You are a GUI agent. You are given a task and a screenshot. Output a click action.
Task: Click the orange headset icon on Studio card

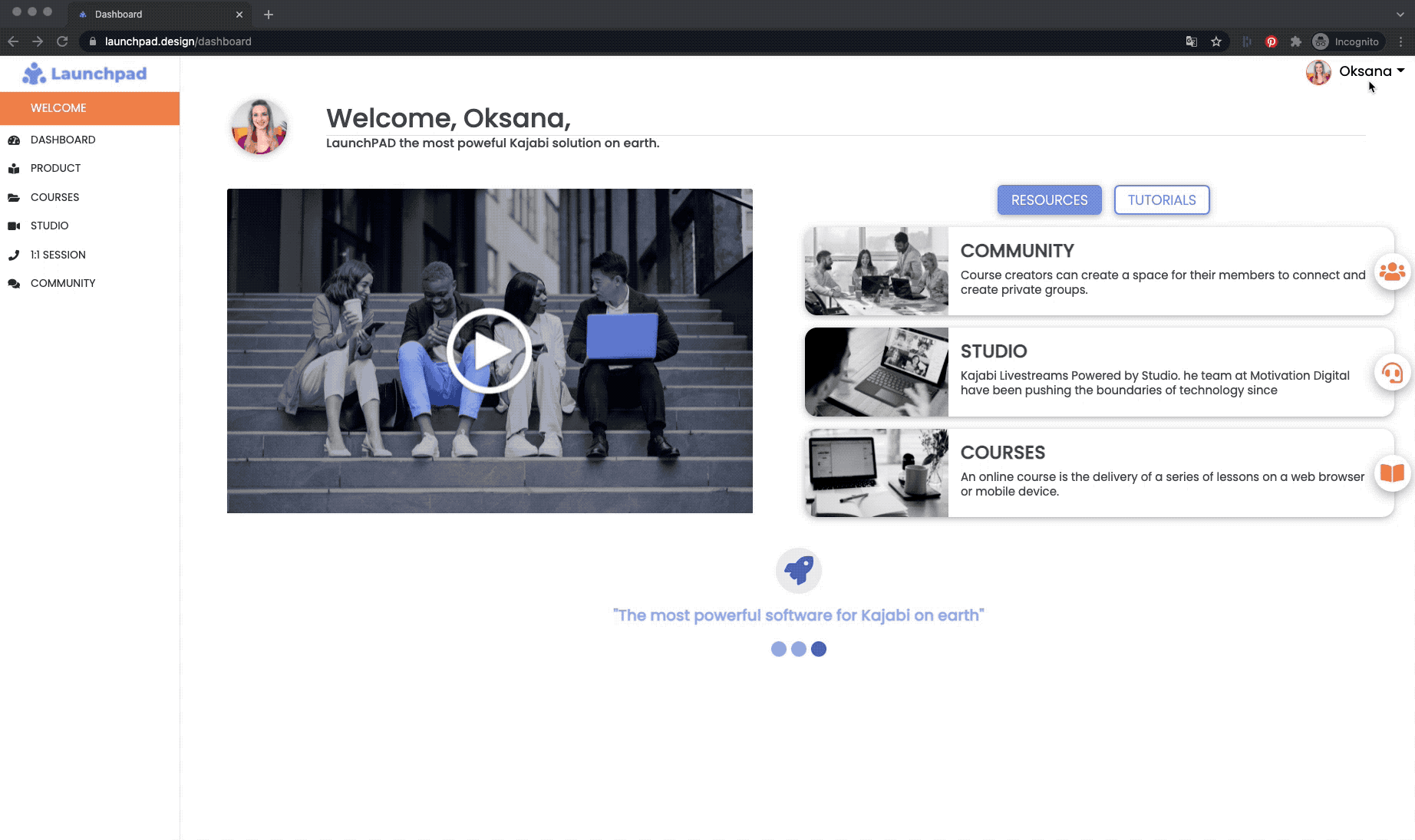pos(1392,373)
